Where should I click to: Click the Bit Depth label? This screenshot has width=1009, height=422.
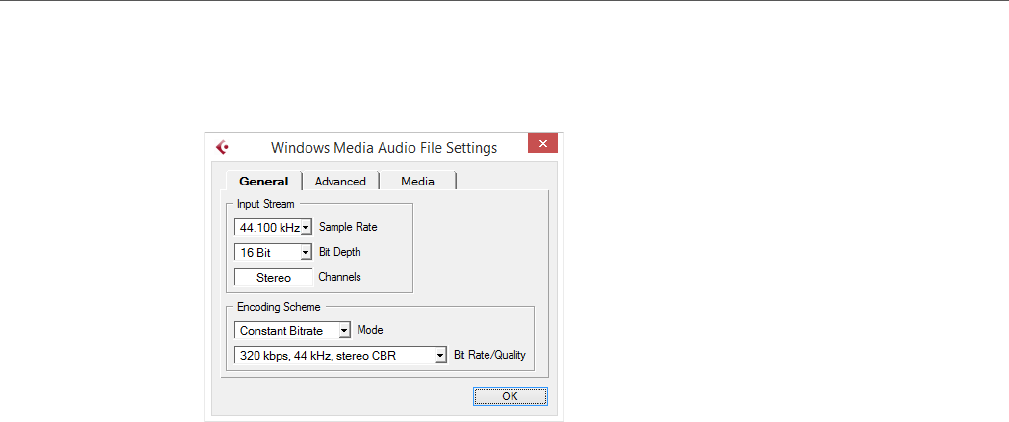339,252
